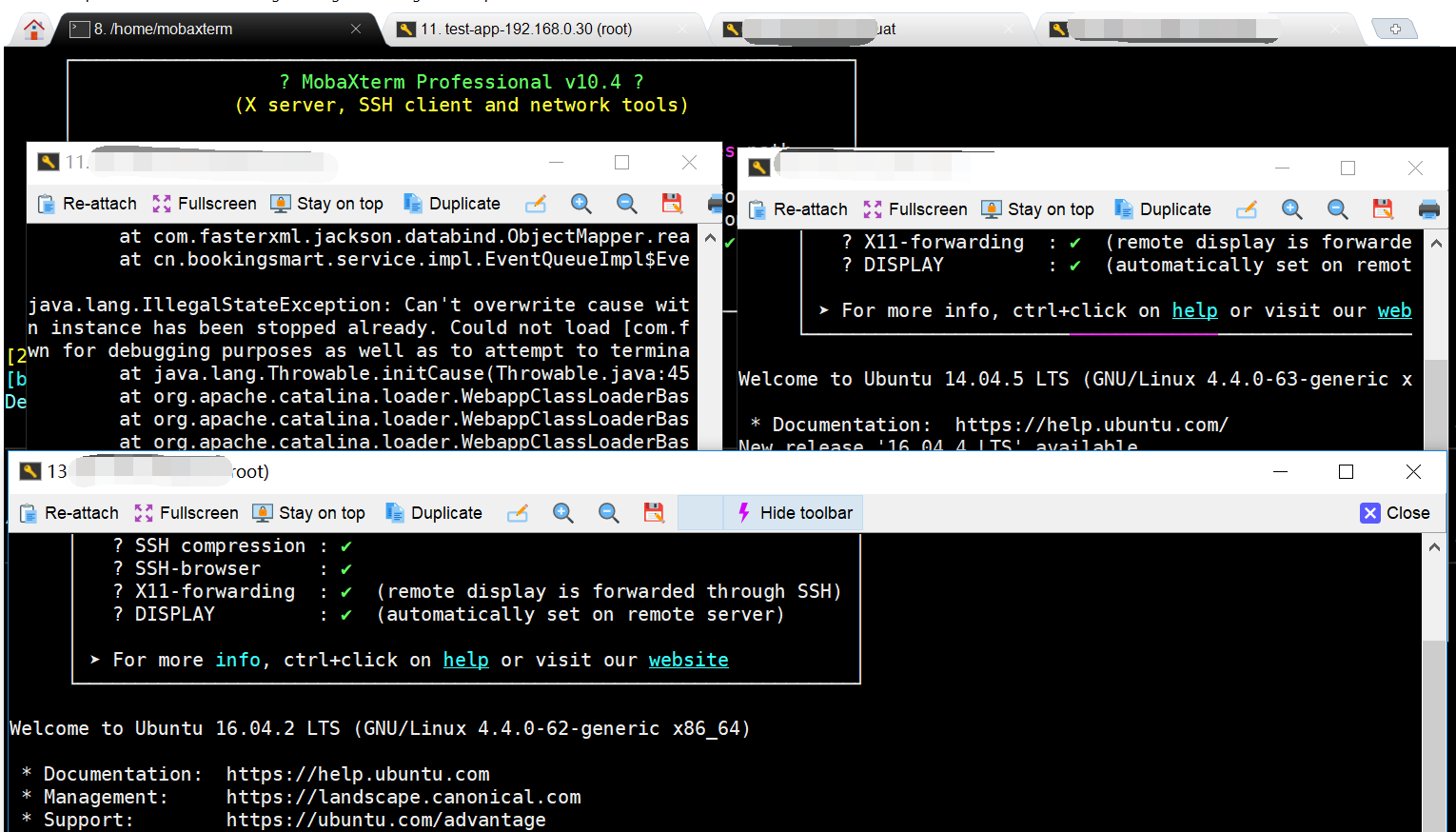Click the rename pencil icon in window 11
This screenshot has height=832, width=1456.
point(536,204)
